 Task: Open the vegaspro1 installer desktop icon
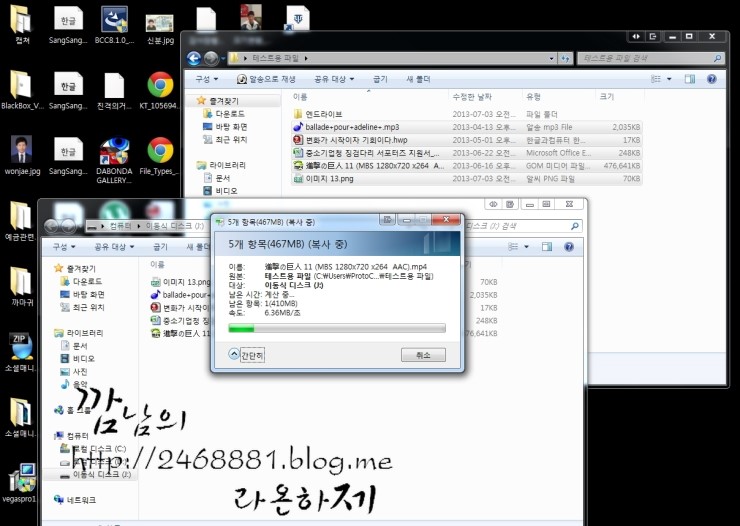click(22, 478)
